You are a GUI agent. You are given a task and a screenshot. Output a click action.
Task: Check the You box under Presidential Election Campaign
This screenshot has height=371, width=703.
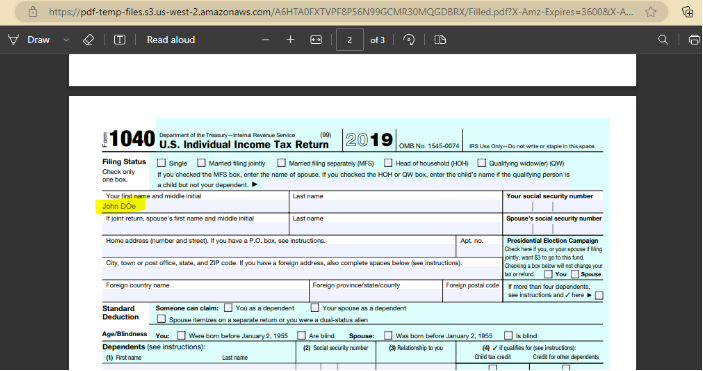pos(548,274)
